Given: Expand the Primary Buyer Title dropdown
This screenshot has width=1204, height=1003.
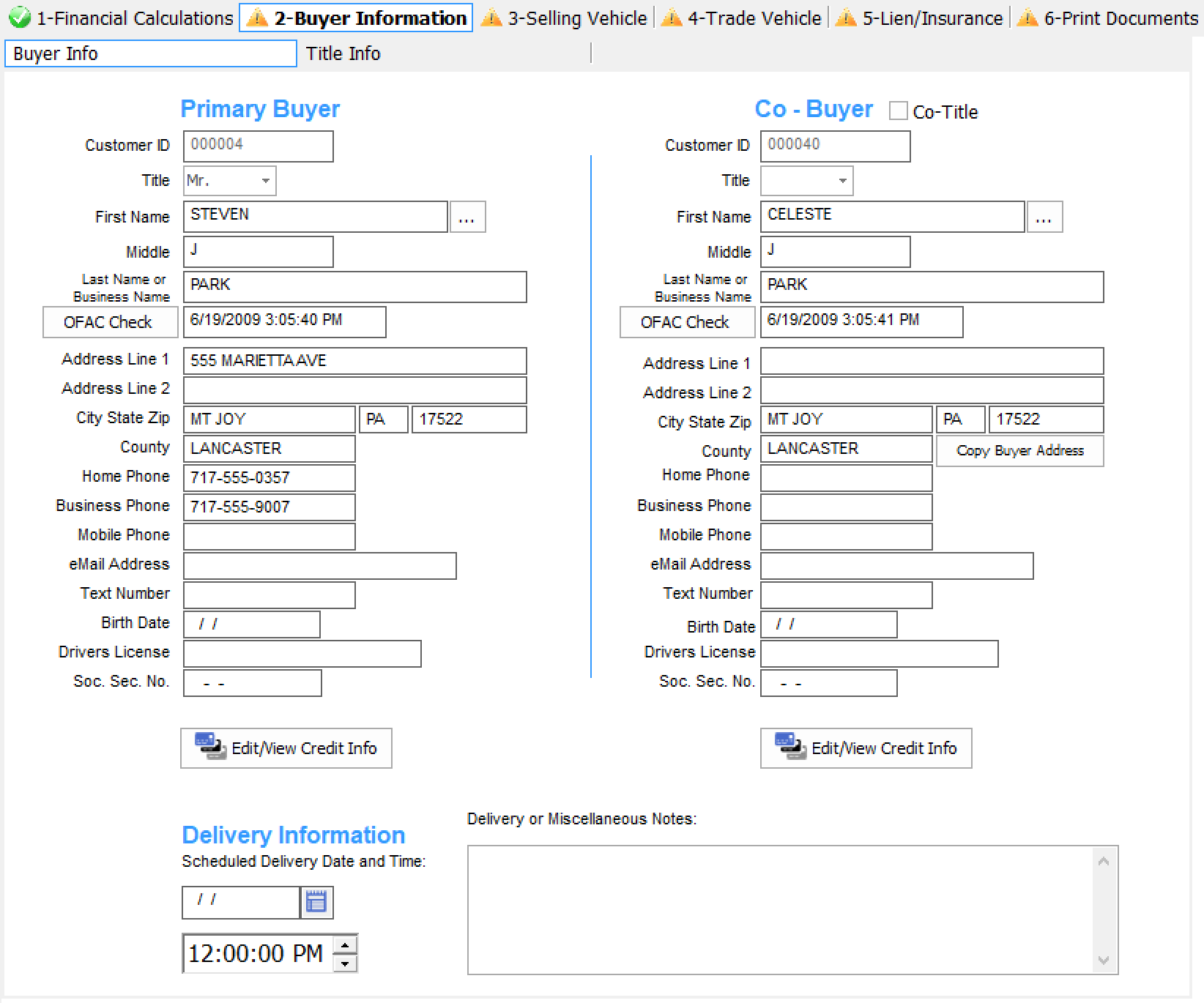Looking at the screenshot, I should [x=265, y=181].
